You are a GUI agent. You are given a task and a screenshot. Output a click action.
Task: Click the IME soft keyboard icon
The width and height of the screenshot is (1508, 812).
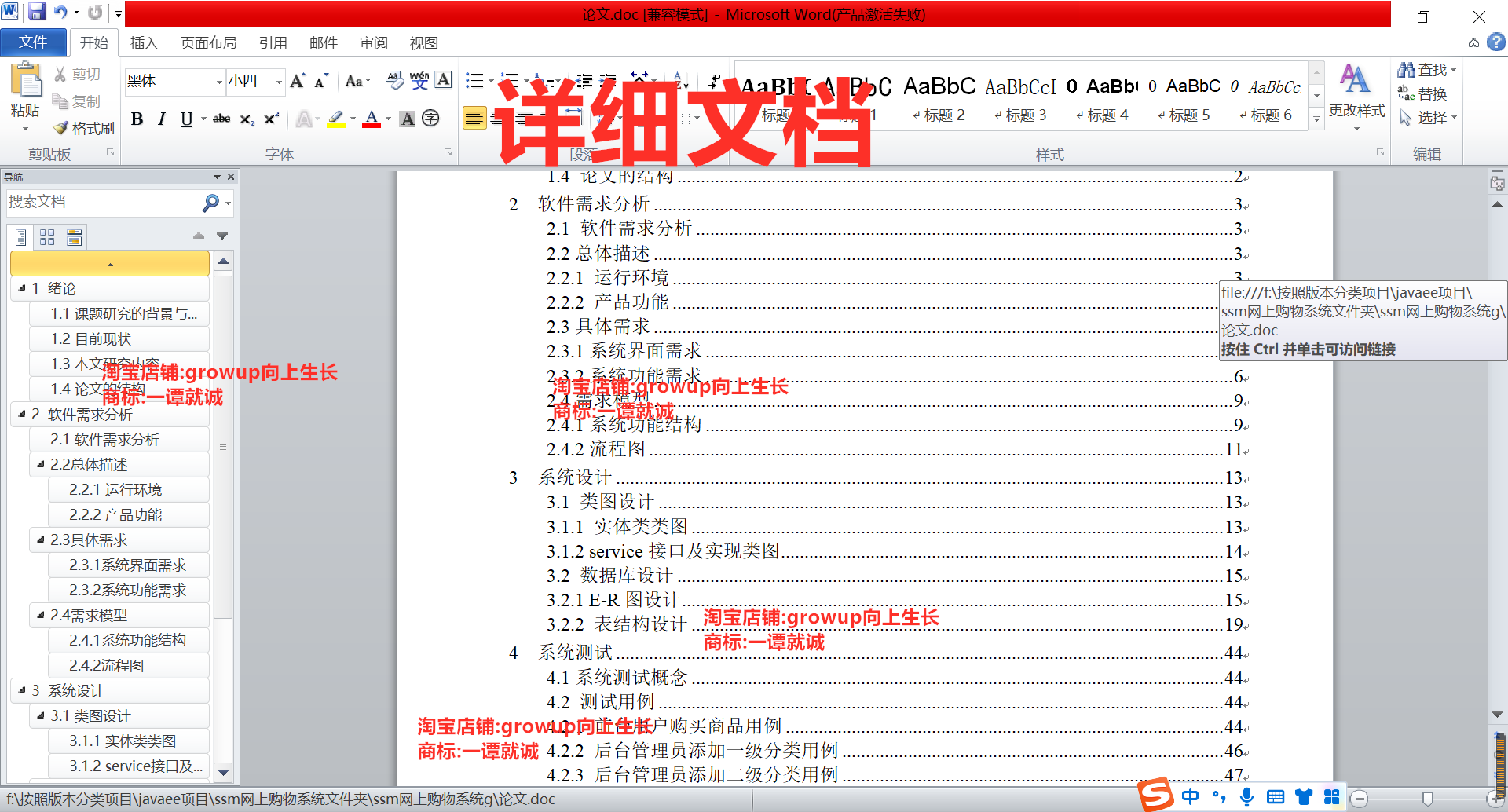(x=1276, y=797)
